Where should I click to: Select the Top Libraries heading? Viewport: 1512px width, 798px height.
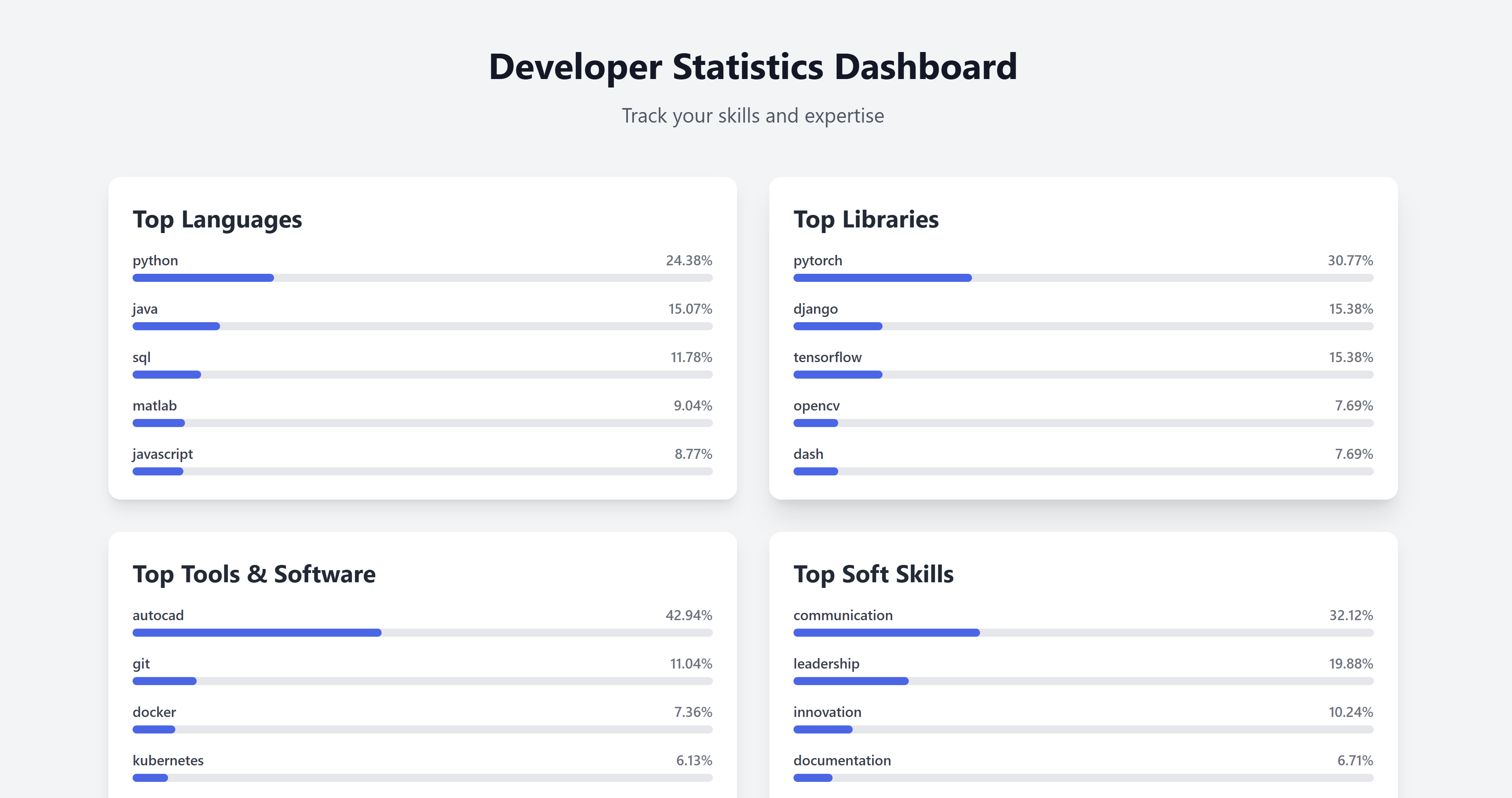tap(866, 220)
